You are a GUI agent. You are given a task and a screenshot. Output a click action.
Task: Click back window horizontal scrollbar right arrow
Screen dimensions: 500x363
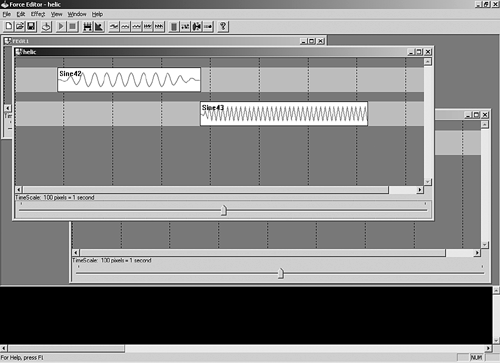click(477, 253)
